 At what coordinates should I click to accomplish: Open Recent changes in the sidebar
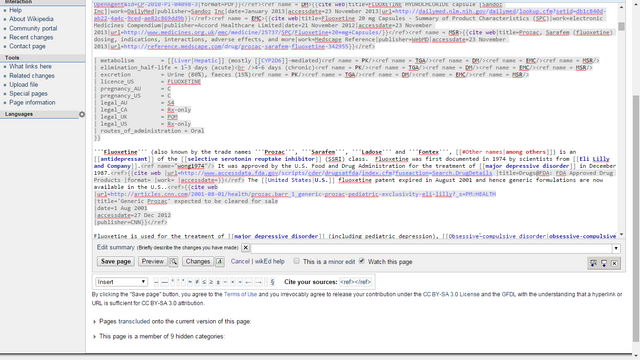31,38
